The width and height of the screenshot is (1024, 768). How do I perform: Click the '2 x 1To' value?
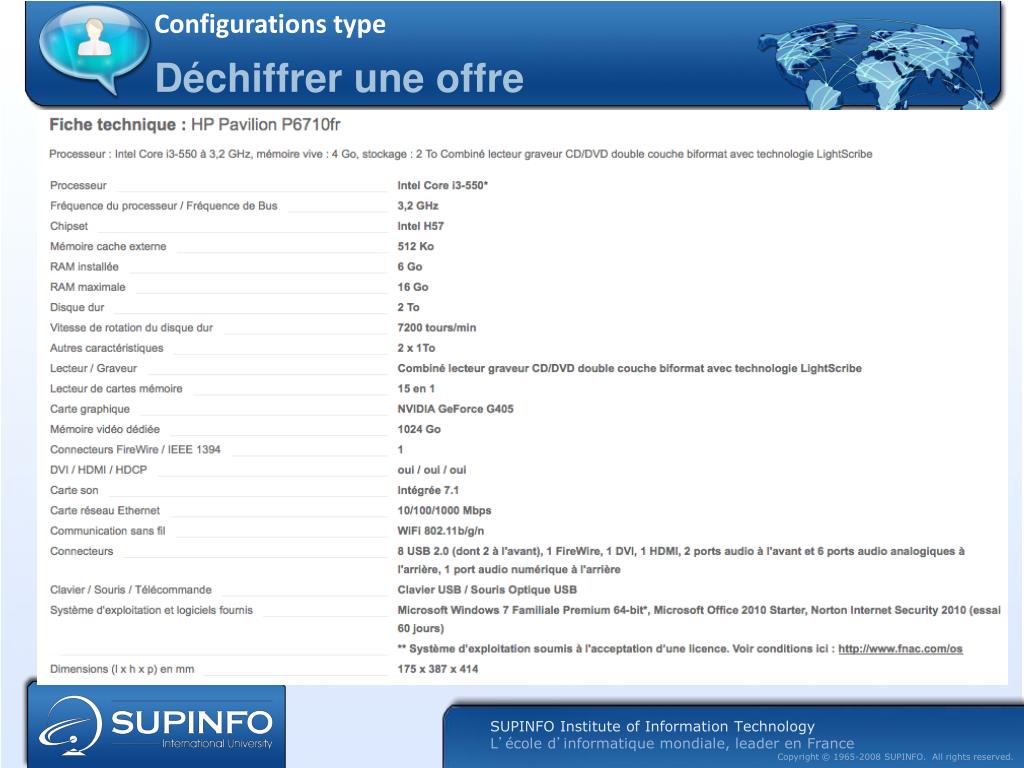(x=416, y=348)
